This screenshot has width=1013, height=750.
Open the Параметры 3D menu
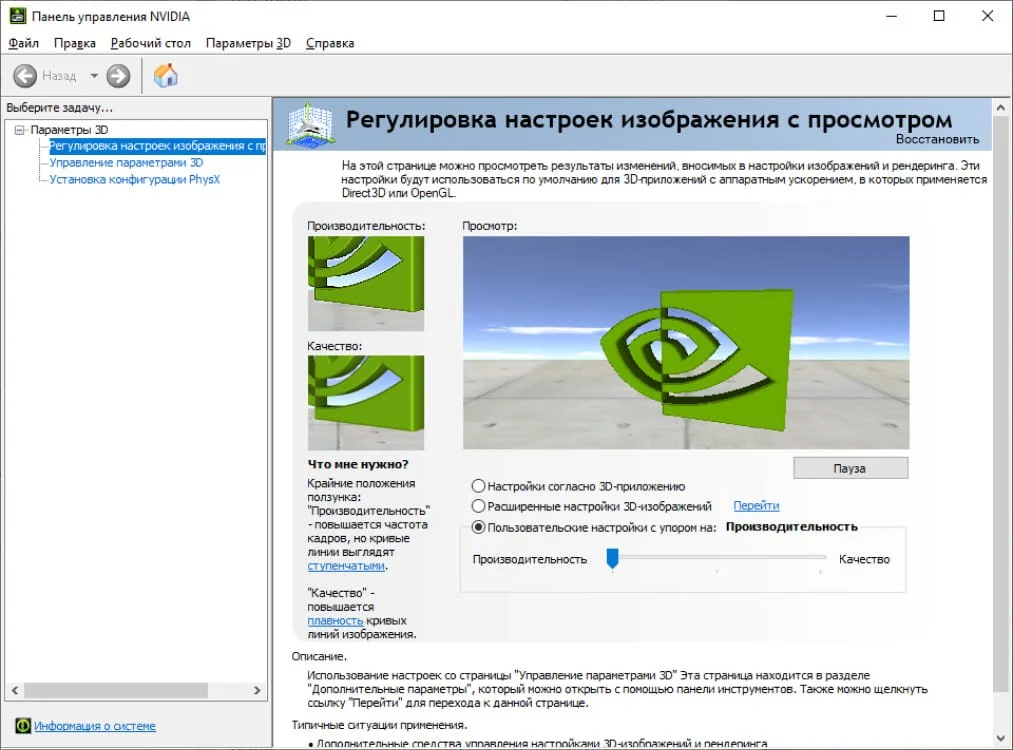tap(248, 43)
